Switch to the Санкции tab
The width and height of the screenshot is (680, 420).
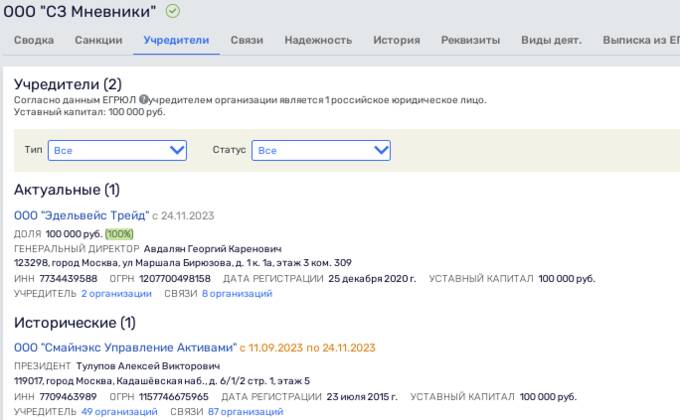[98, 40]
